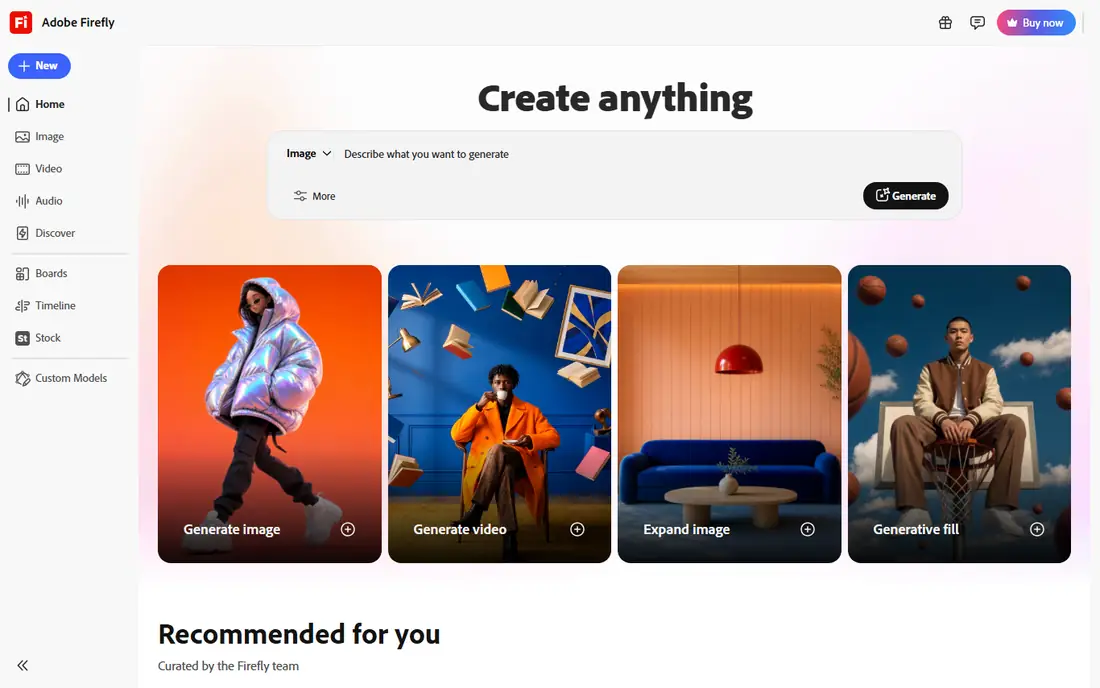Click the Video filmstrip icon in sidebar
Viewport: 1100px width, 688px height.
tap(22, 169)
